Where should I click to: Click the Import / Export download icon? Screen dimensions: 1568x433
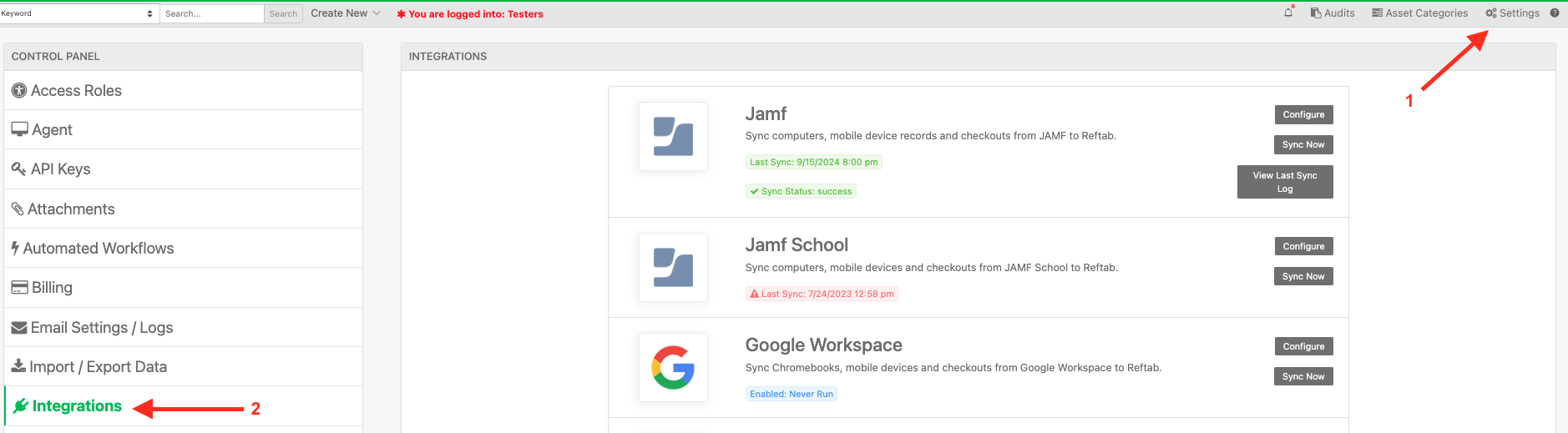[x=18, y=366]
